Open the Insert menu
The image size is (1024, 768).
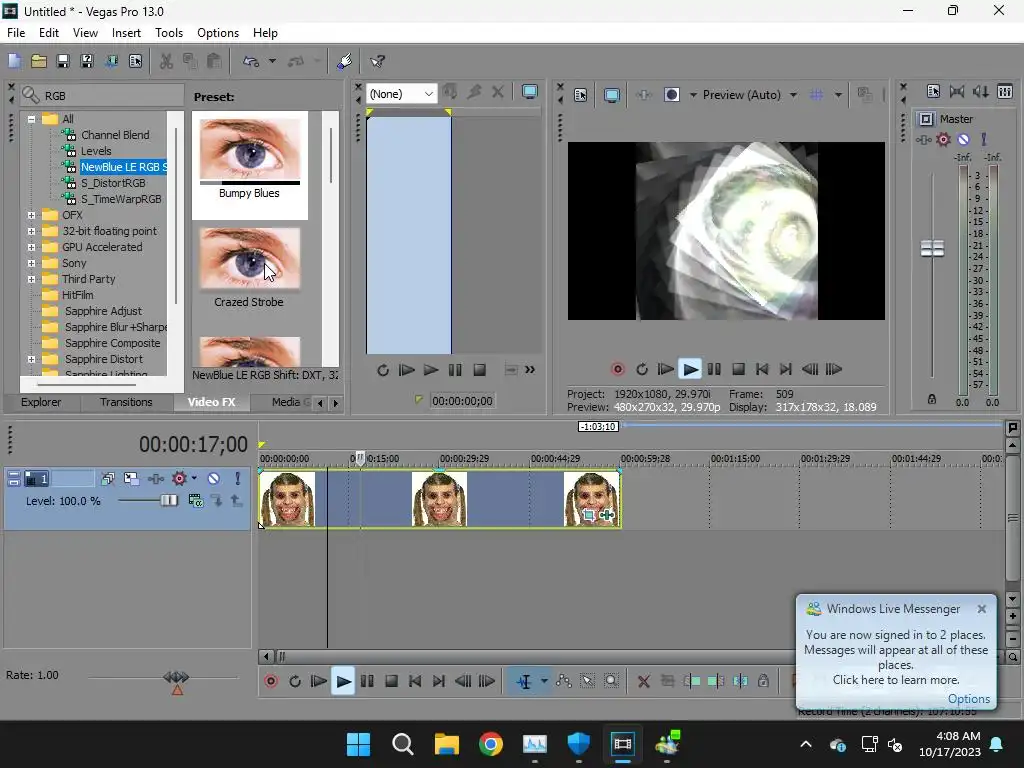coord(126,33)
